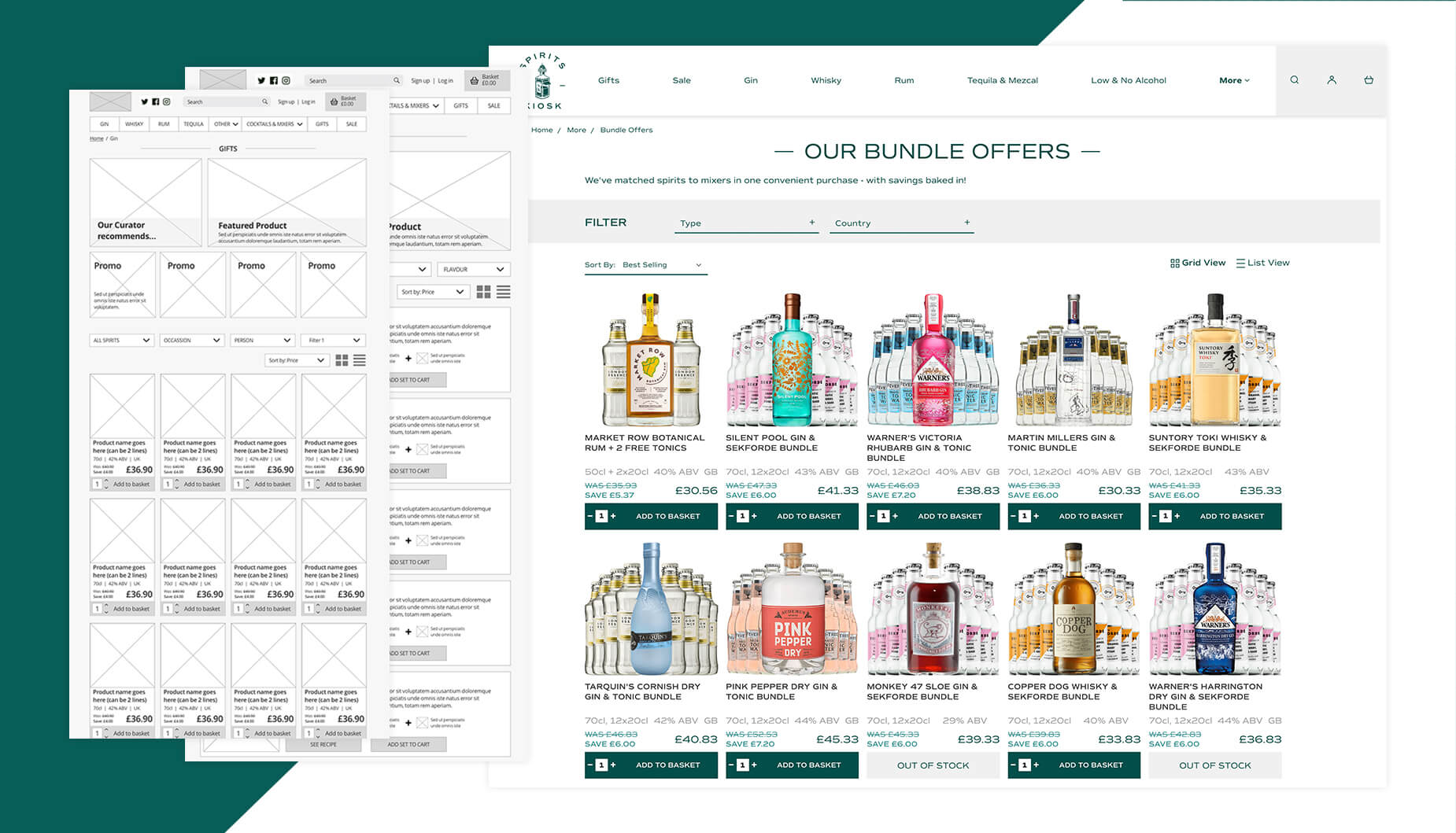Open the user account icon in header
The height and width of the screenshot is (833, 1456).
tap(1332, 80)
